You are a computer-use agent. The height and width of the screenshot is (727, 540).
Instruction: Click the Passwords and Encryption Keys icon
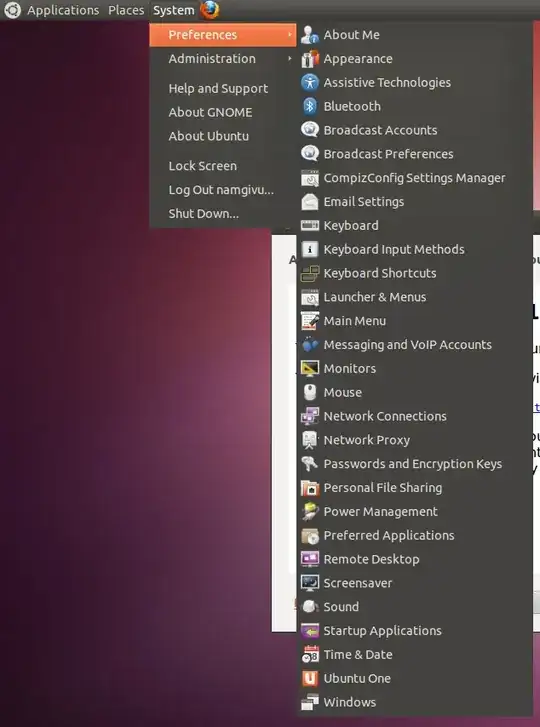click(310, 464)
